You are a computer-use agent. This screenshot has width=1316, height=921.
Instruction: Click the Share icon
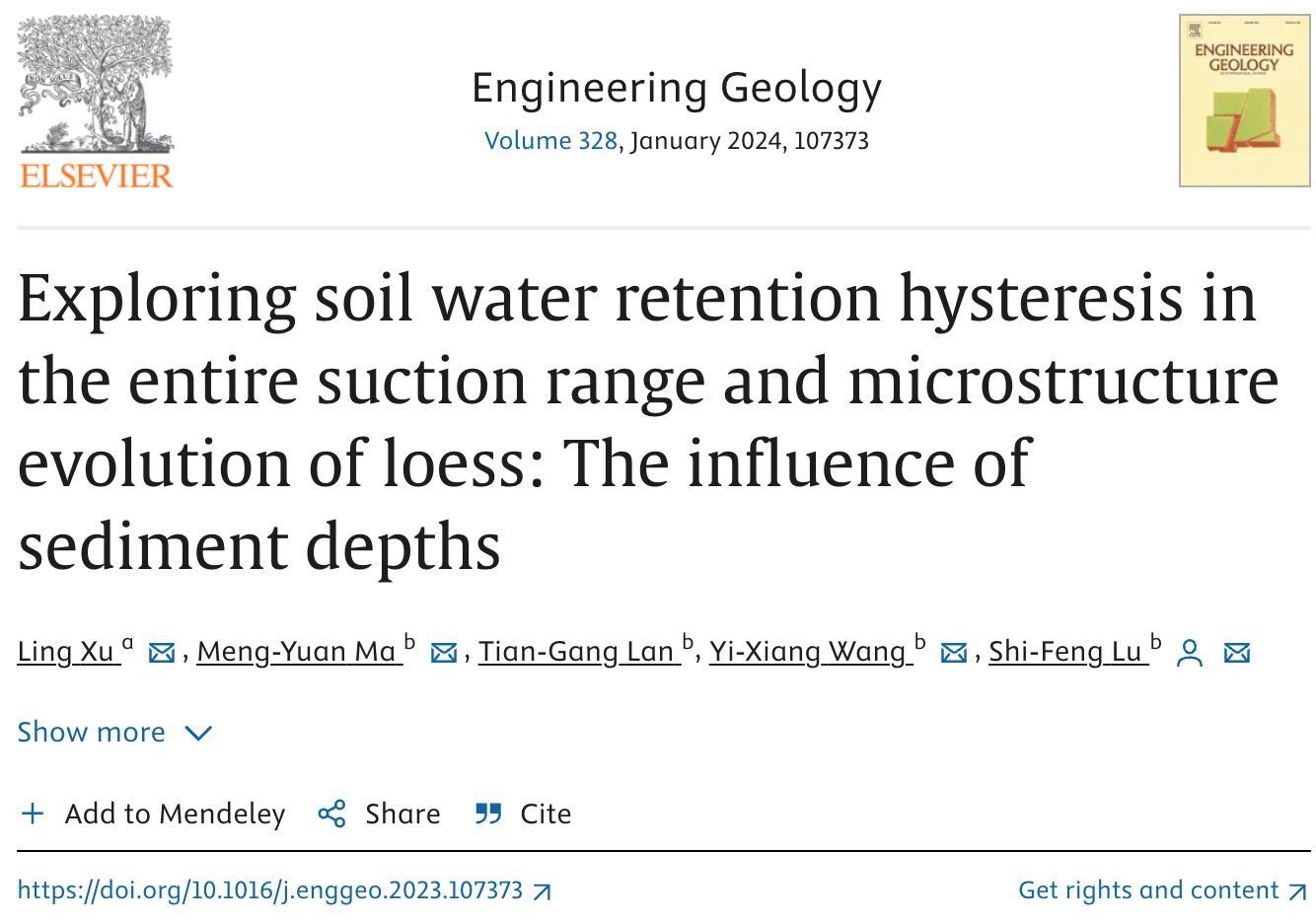(x=332, y=814)
